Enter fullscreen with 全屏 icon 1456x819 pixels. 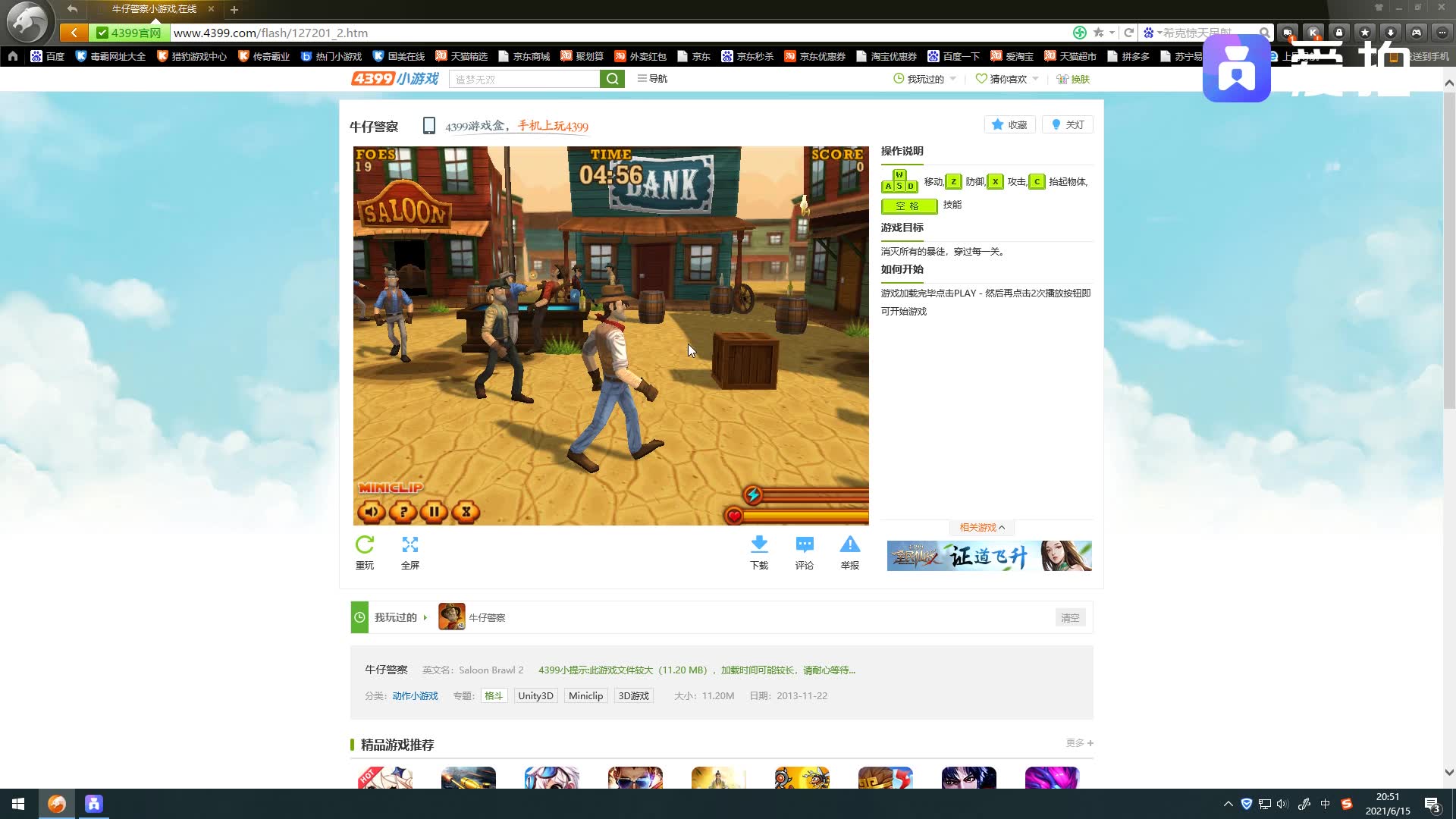click(x=410, y=544)
